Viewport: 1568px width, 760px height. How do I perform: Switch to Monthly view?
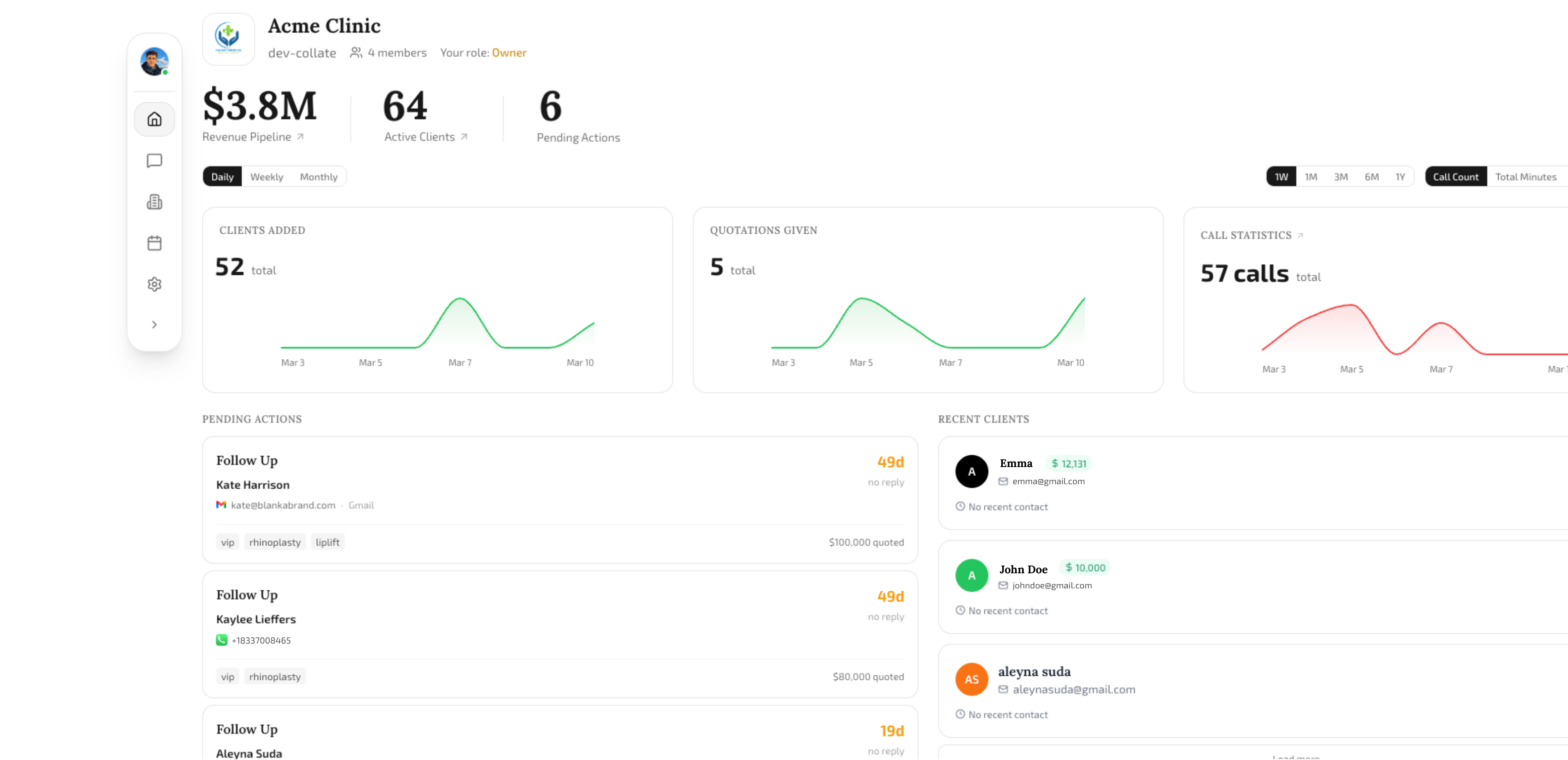(x=318, y=177)
